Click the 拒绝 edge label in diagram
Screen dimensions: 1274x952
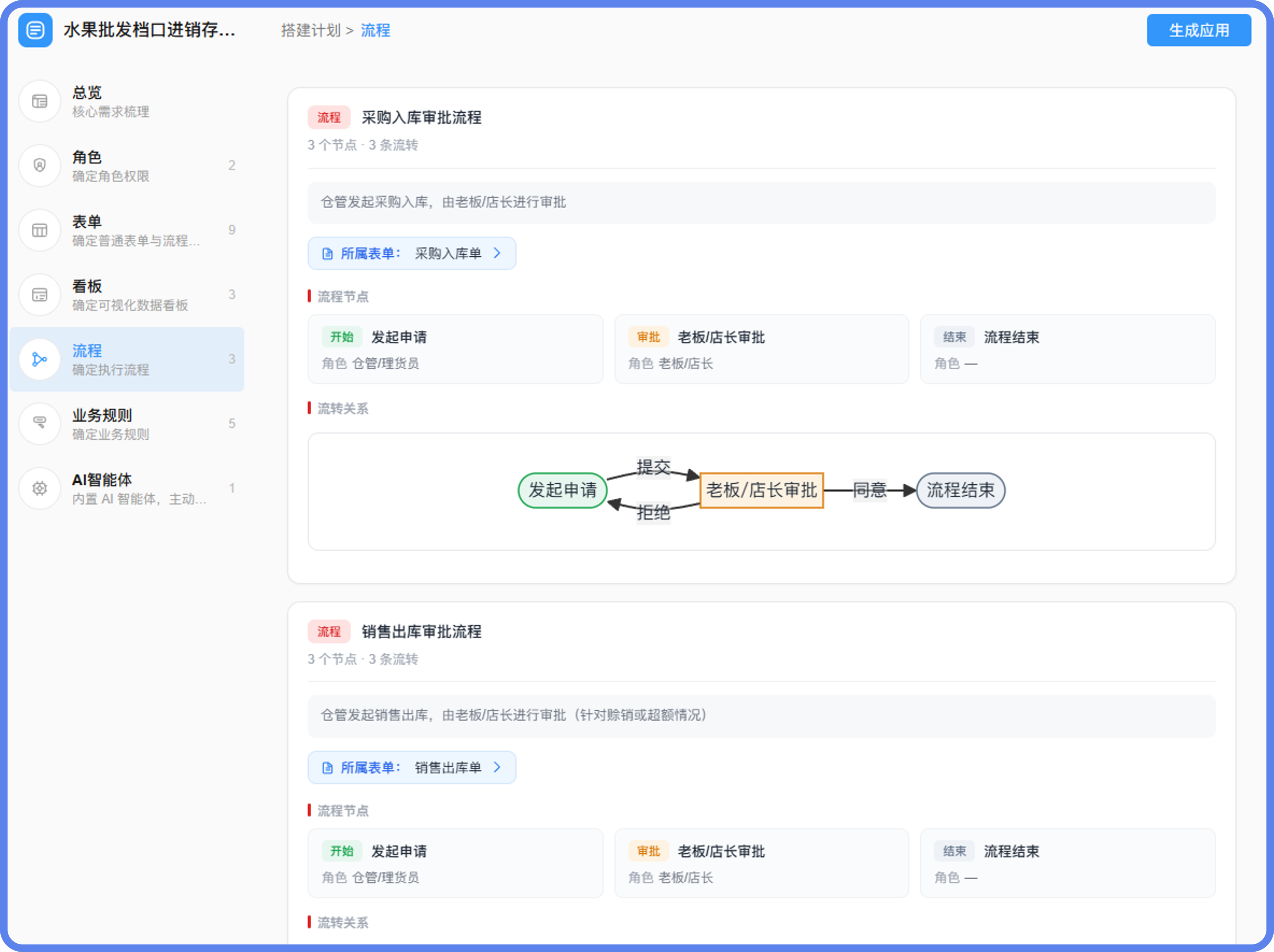[653, 512]
